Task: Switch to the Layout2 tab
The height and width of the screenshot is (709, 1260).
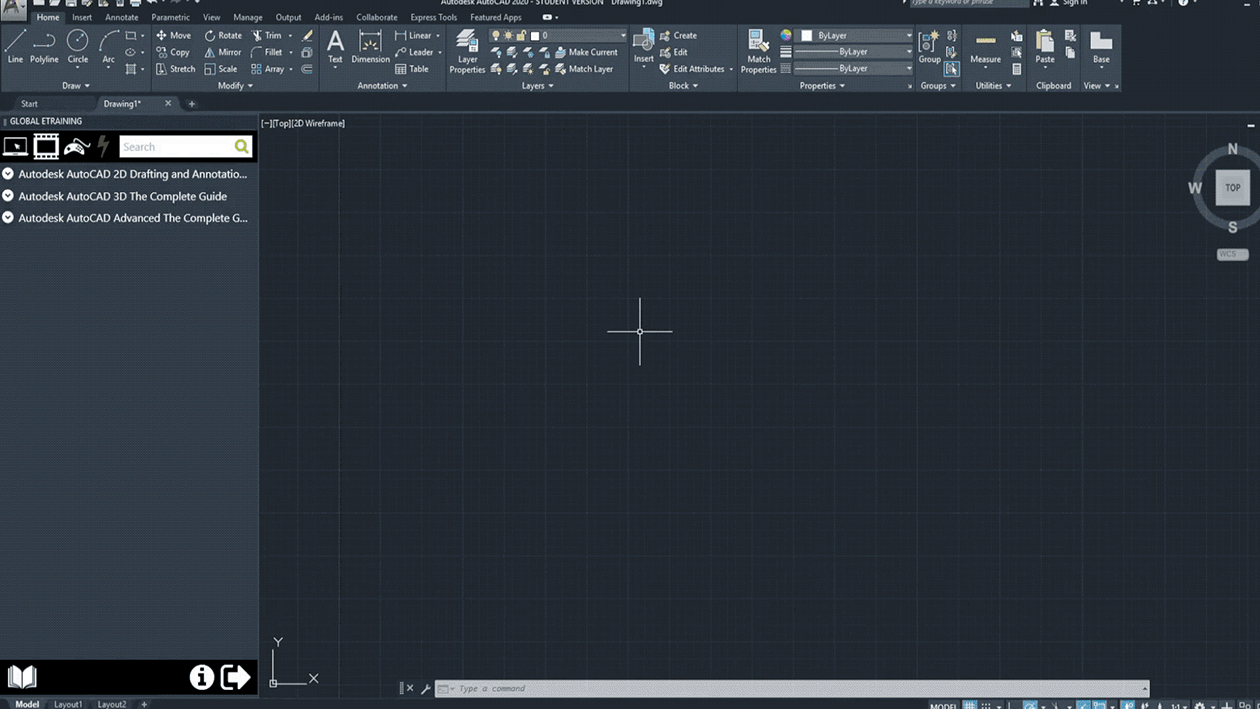Action: tap(112, 704)
